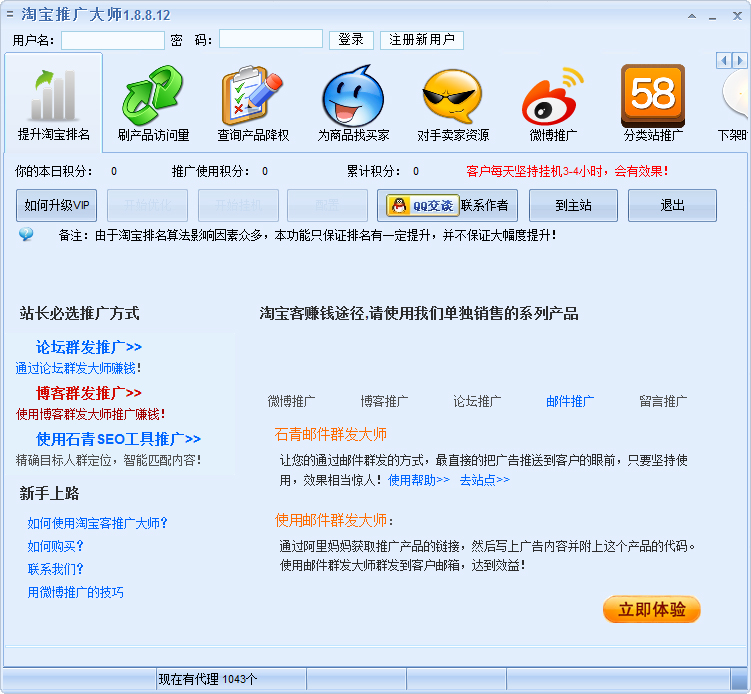Viewport: 751px width, 694px height.
Task: Open the 使用帮助>> link
Action: [419, 479]
